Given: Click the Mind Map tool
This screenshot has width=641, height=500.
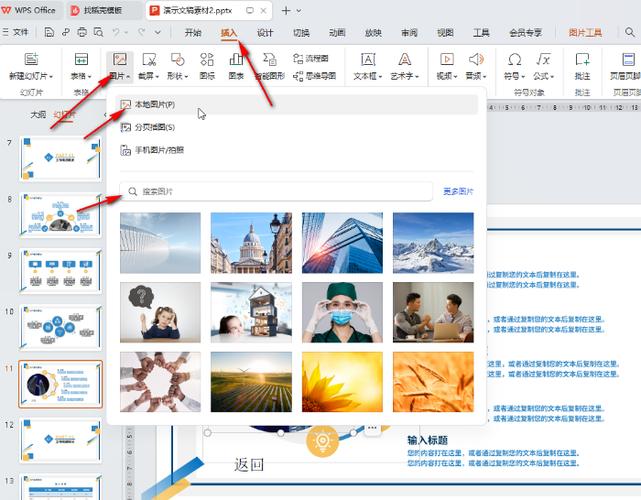Looking at the screenshot, I should [314, 76].
